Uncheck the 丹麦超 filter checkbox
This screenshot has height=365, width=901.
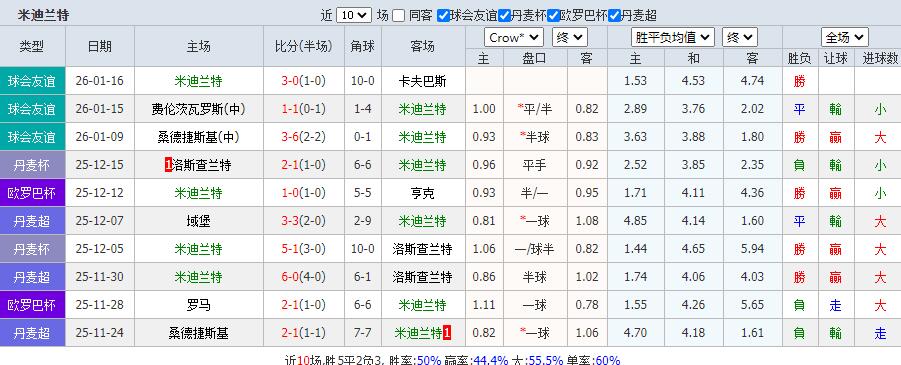click(614, 16)
